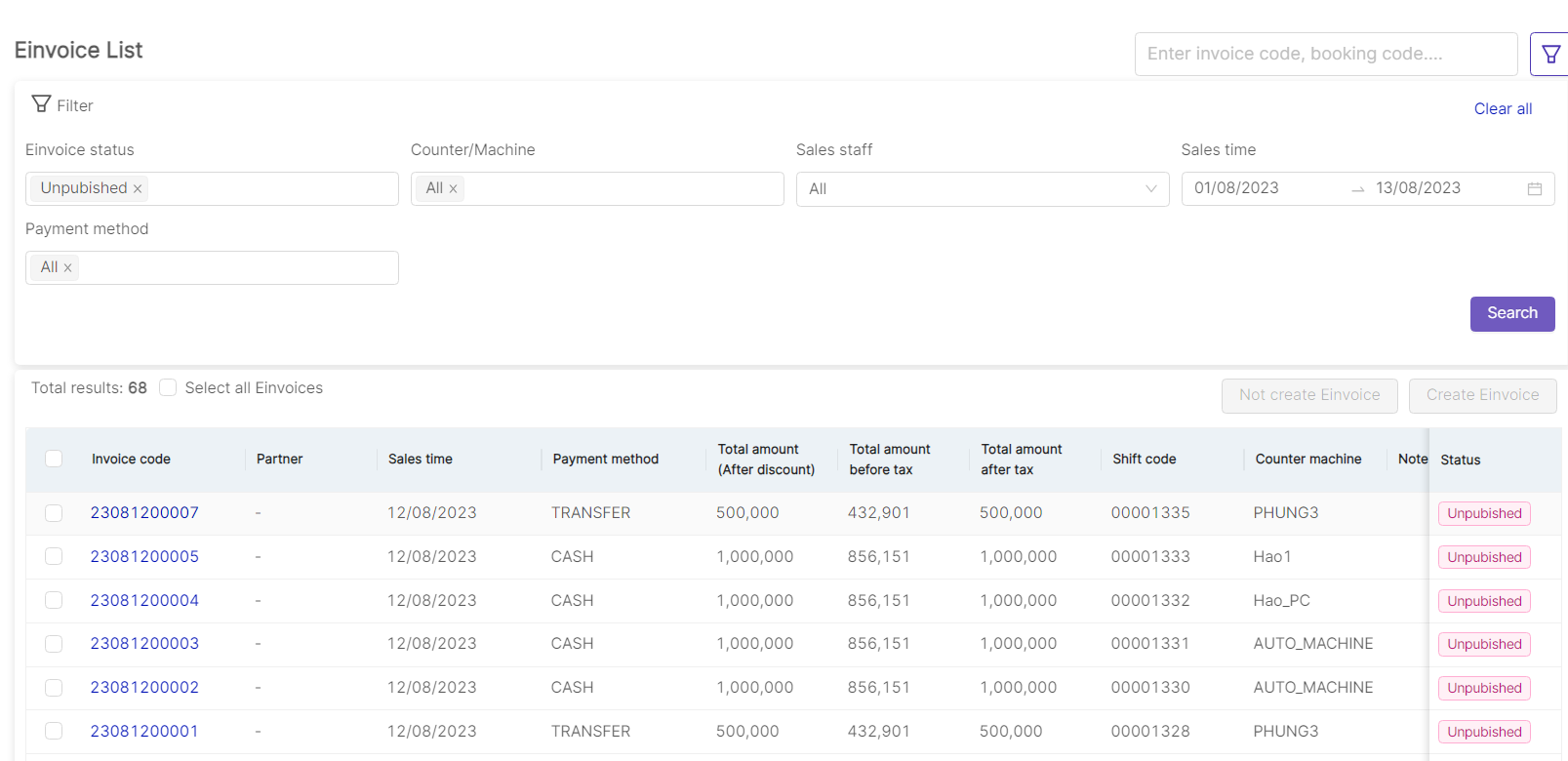
Task: Open invoice 23081200005 details link
Action: tap(144, 557)
